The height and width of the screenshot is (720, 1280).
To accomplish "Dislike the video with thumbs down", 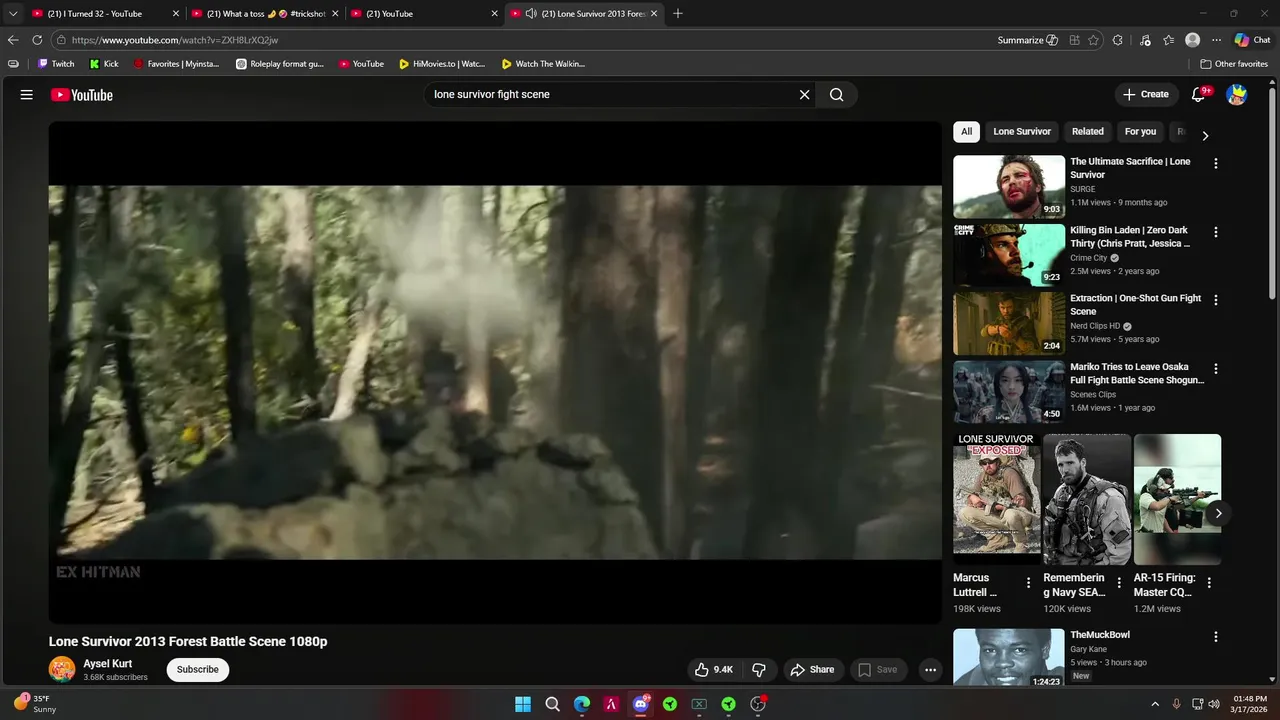I will tap(759, 670).
